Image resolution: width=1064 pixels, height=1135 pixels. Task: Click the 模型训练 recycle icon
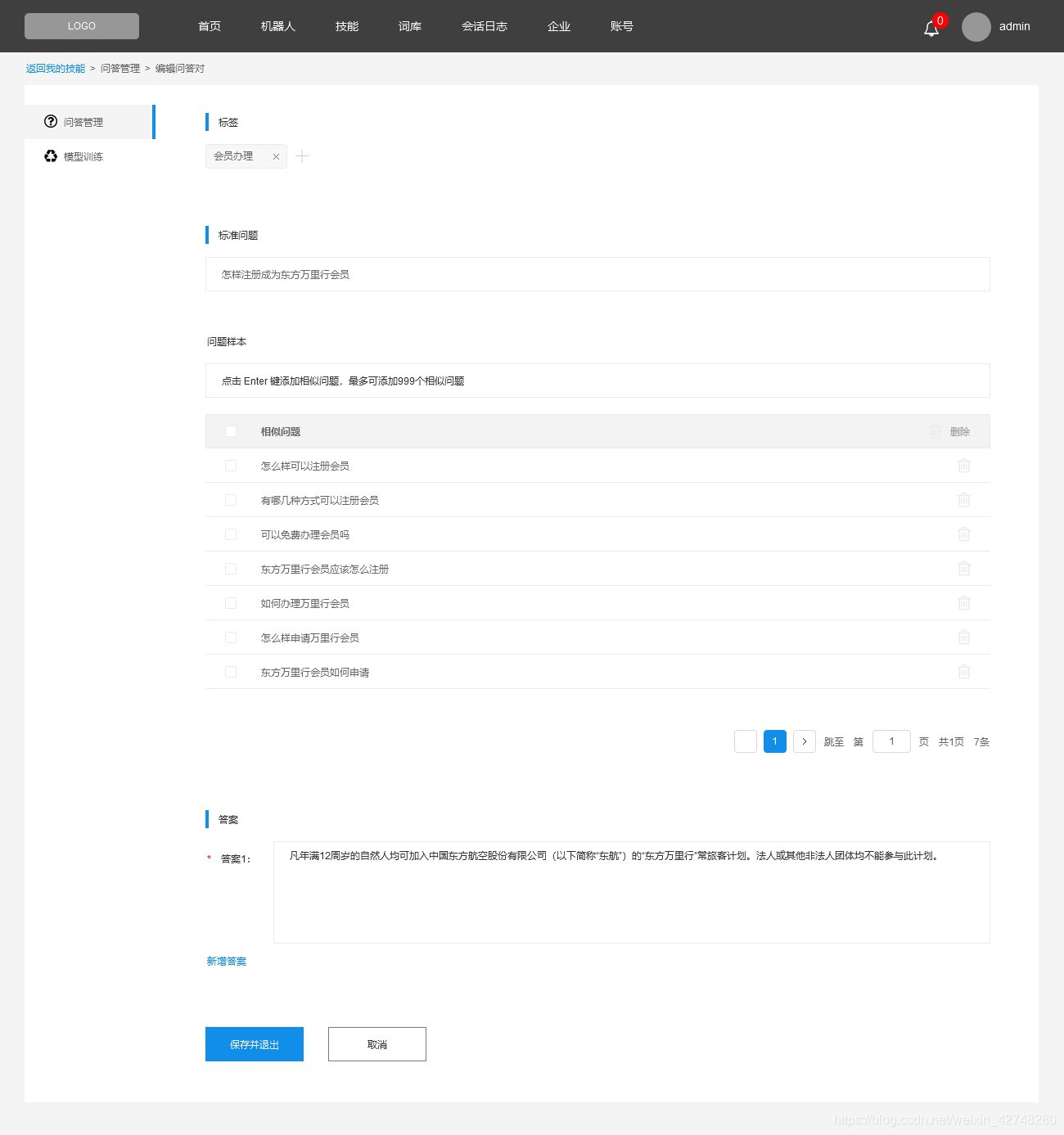click(51, 155)
